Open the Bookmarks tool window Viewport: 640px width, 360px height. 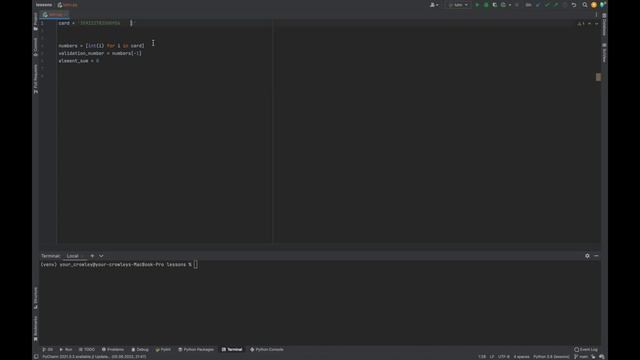tap(36, 329)
